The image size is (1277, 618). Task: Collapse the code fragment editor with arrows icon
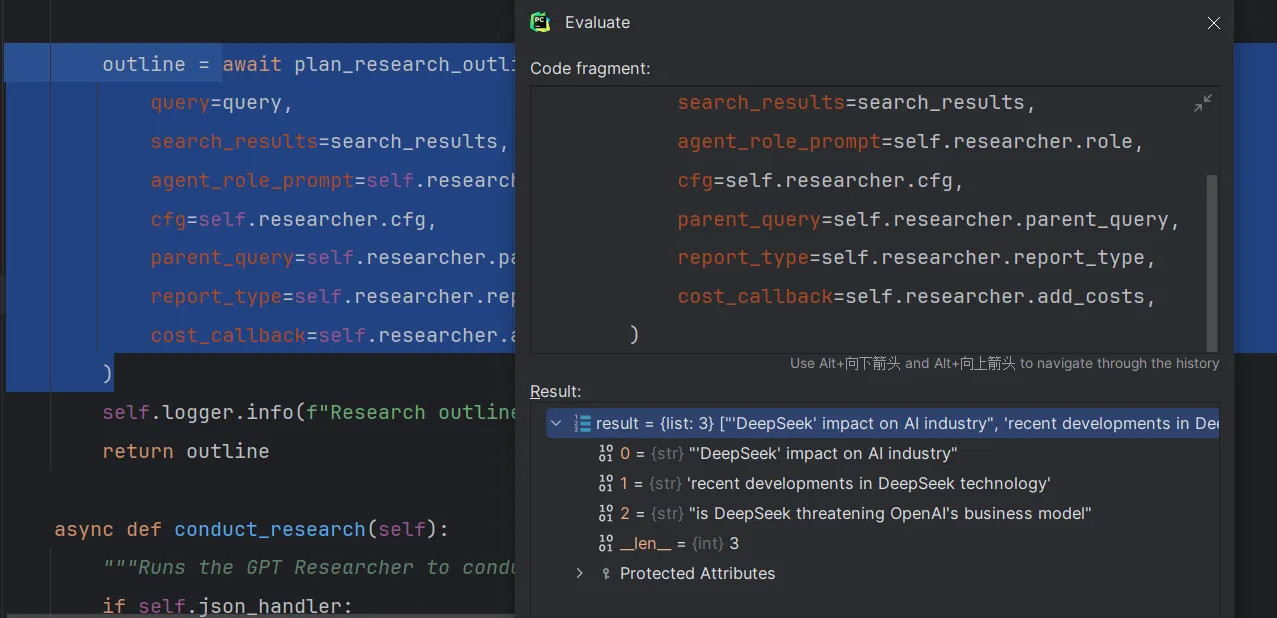click(1203, 103)
